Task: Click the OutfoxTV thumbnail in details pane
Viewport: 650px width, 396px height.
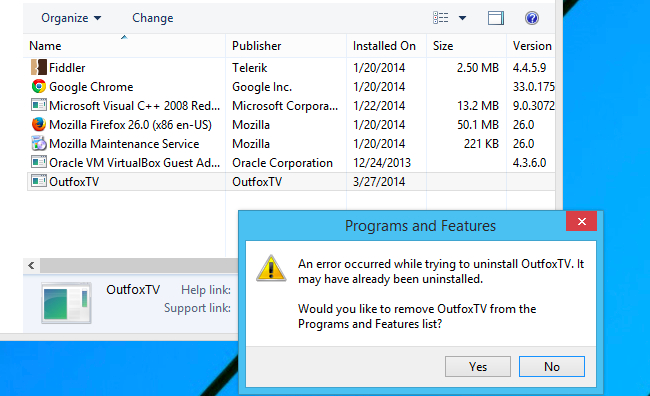Action: [66, 303]
